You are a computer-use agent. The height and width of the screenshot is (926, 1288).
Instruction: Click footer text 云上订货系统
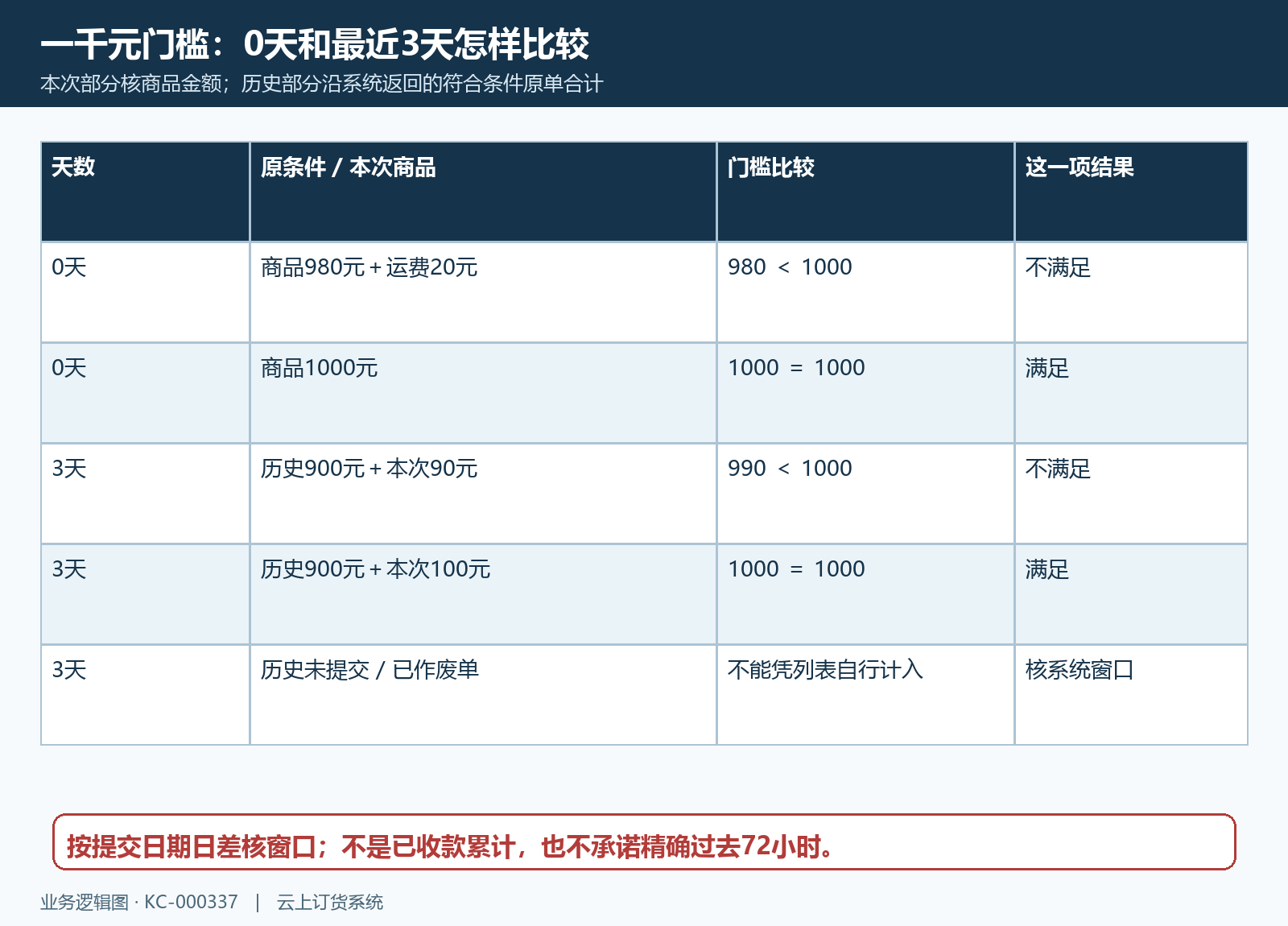[330, 903]
